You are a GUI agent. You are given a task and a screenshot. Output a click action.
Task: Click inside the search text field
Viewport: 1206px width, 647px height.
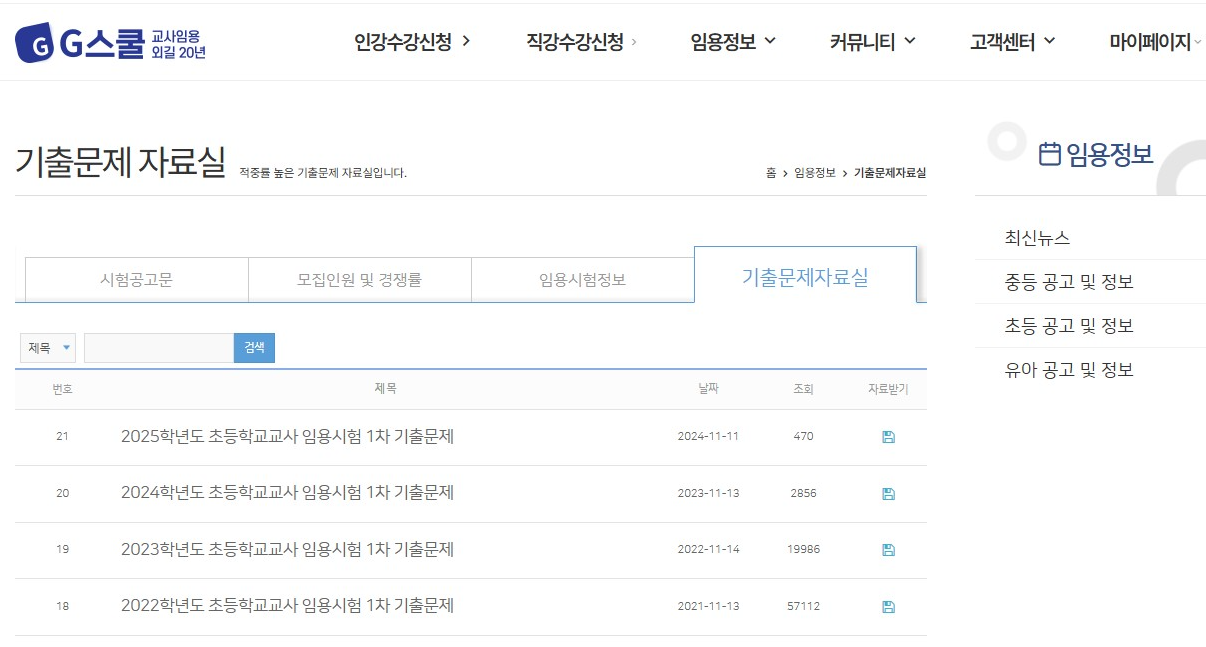[x=158, y=347]
